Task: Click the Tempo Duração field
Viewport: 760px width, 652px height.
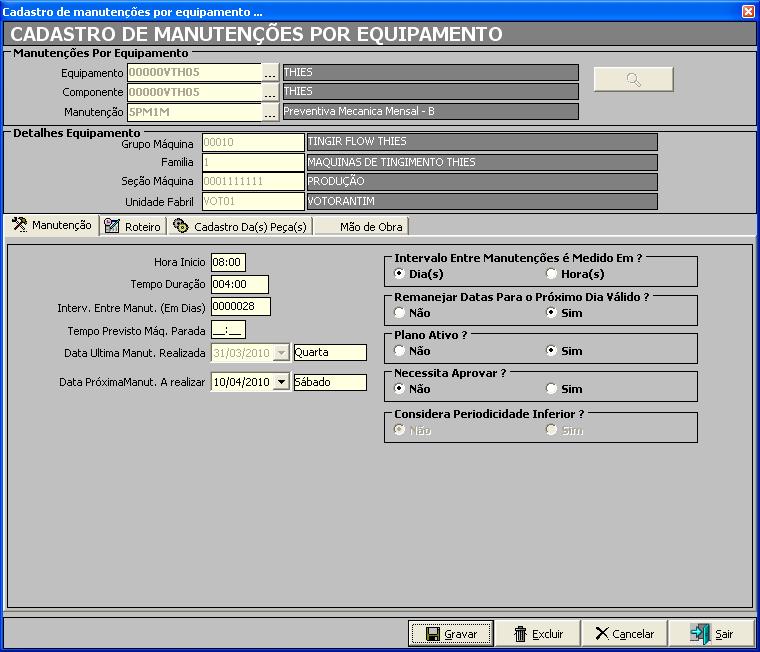Action: pos(240,284)
